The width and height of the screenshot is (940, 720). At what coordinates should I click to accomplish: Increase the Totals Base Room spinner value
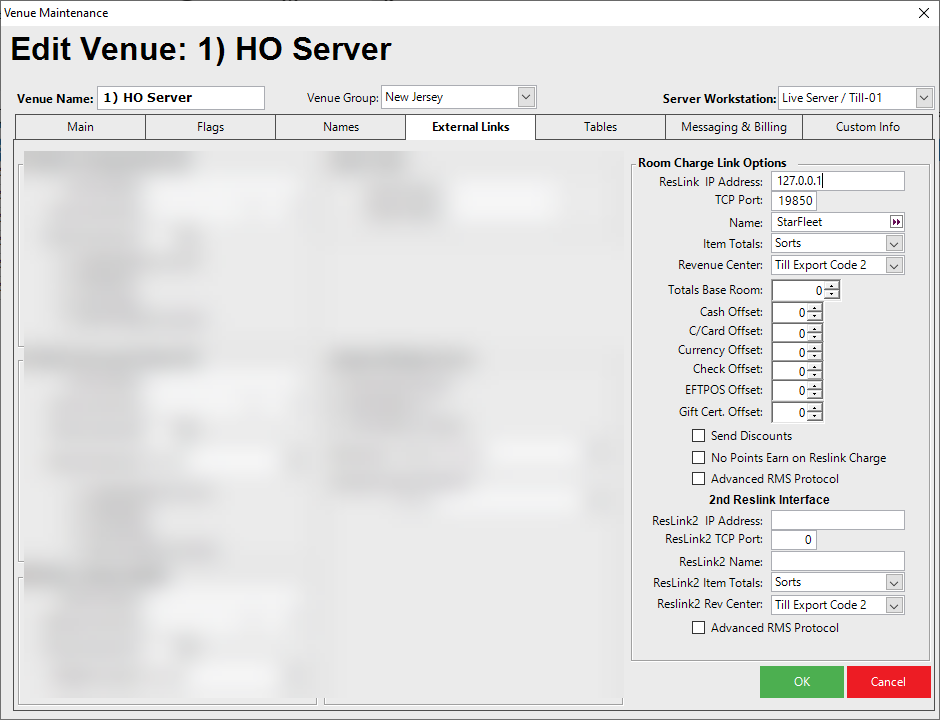click(x=831, y=286)
